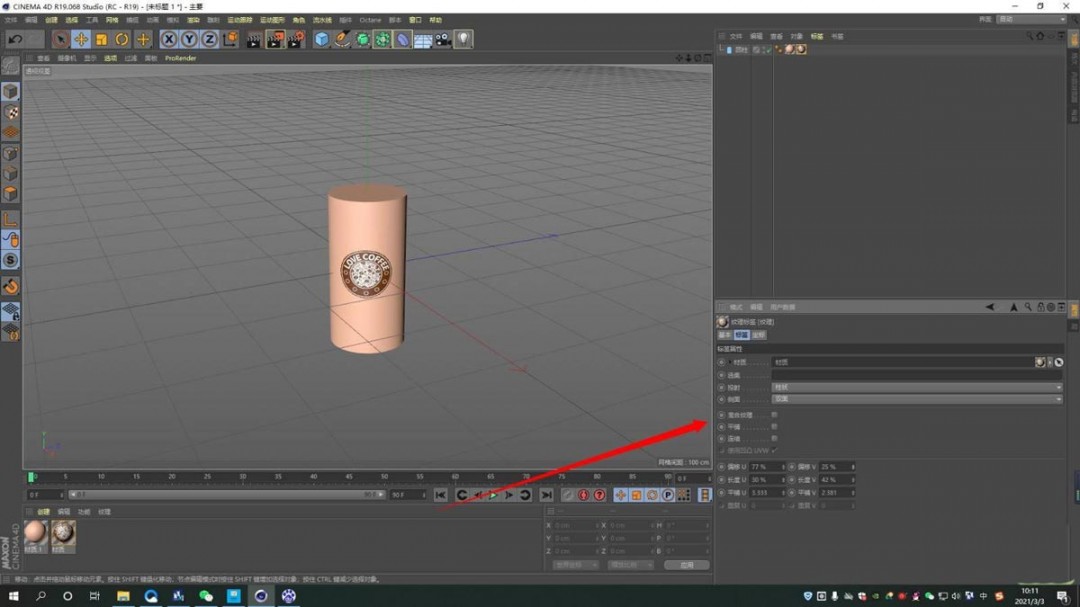The image size is (1080, 607).
Task: Click the 应用 Apply button
Action: coord(686,564)
